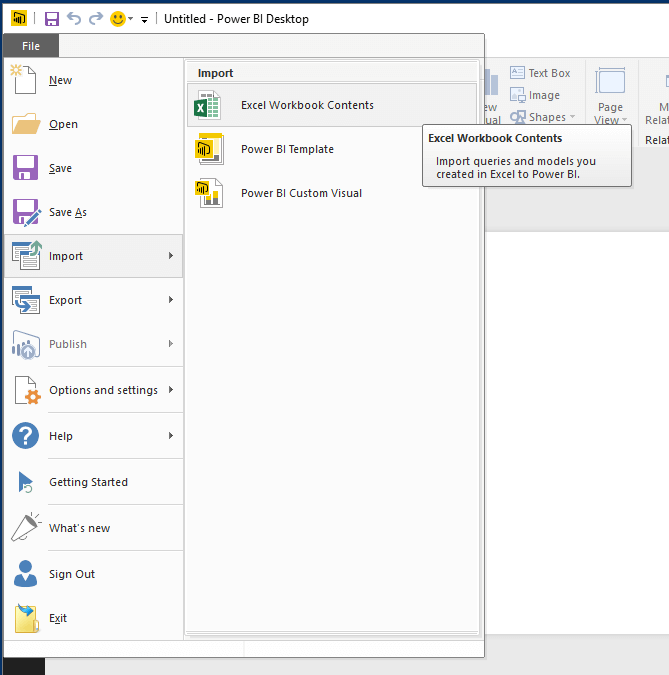
Task: Select Save in the File menu
Action: point(93,168)
